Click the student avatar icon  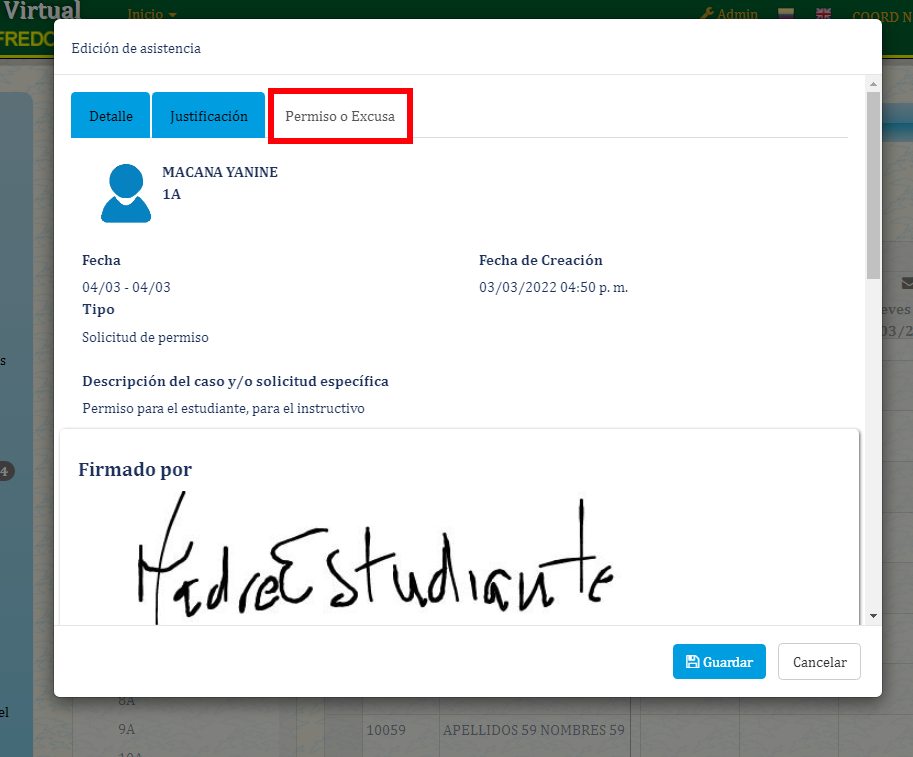pyautogui.click(x=126, y=193)
